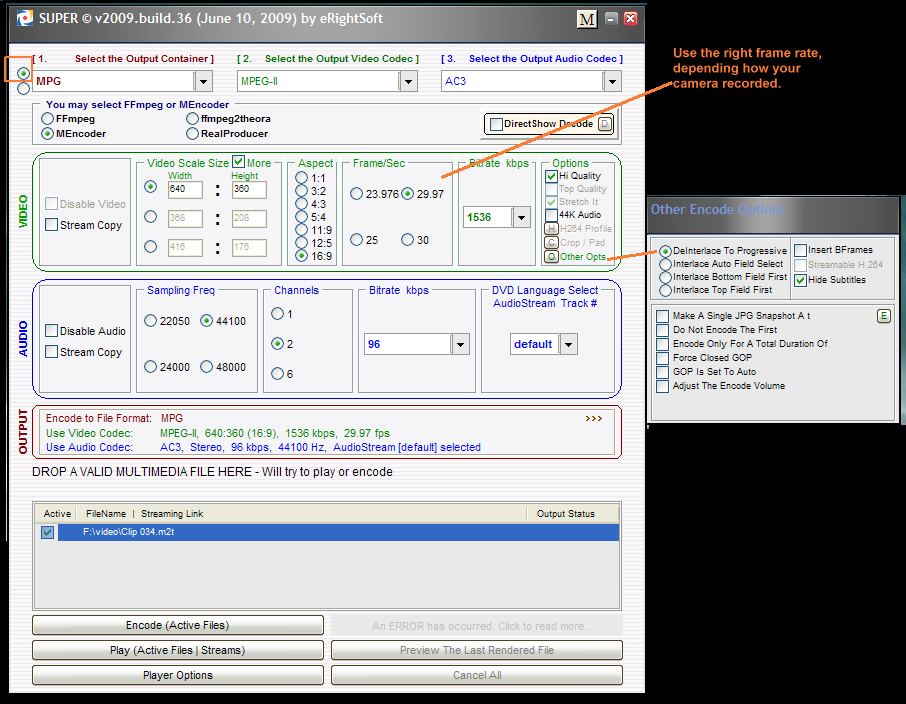Check Make A Single JPG Snapshot
The image size is (906, 704).
pyautogui.click(x=663, y=316)
